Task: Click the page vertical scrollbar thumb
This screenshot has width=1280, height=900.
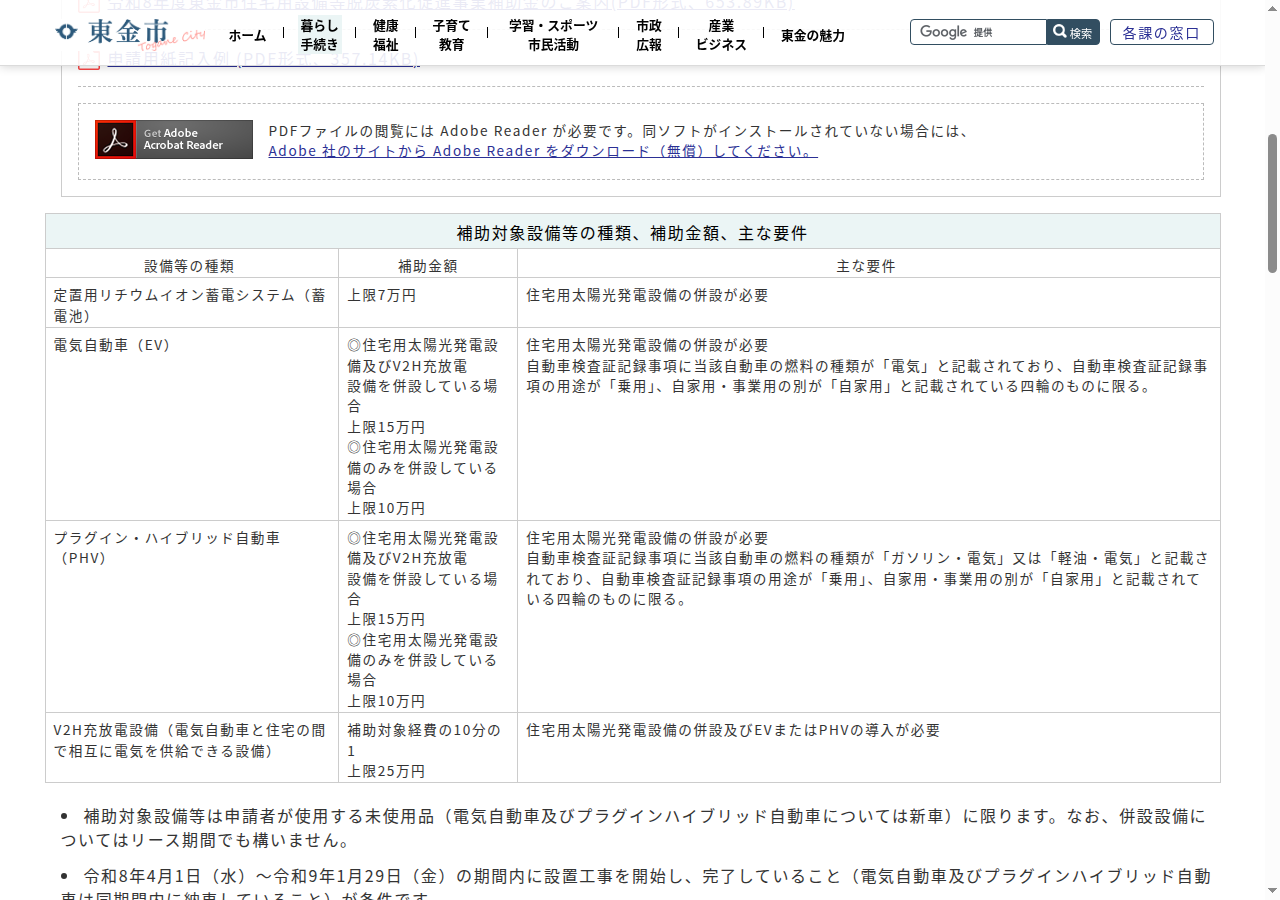Action: point(1272,203)
